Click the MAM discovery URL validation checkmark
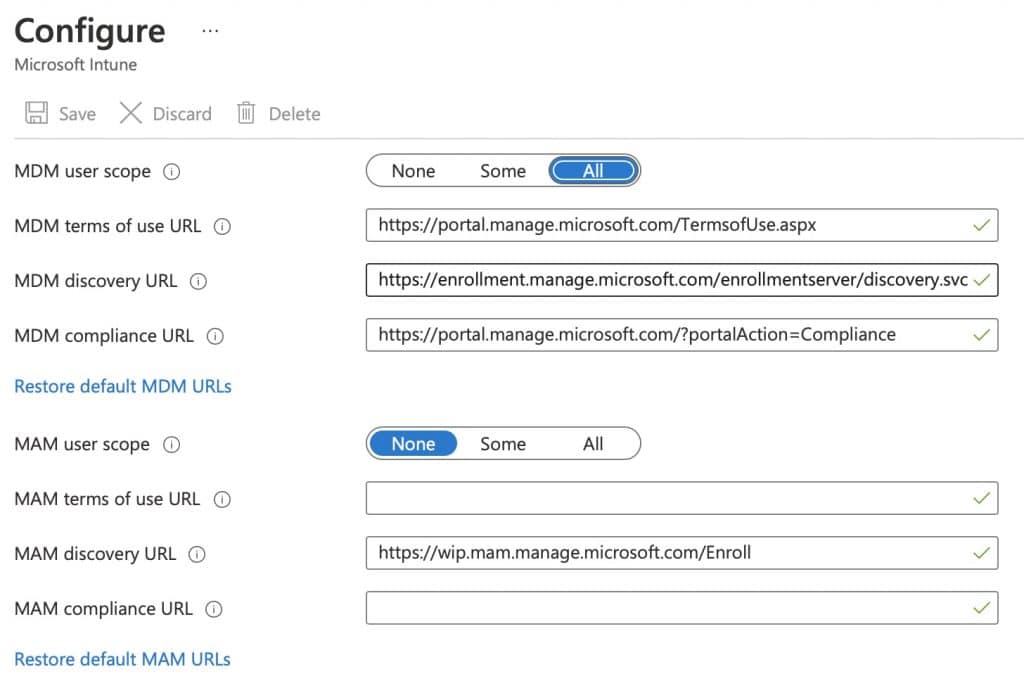This screenshot has width=1024, height=681. (982, 554)
